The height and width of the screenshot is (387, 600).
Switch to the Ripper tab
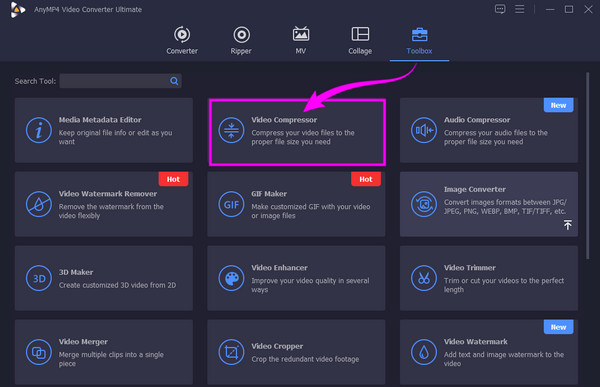coord(241,41)
